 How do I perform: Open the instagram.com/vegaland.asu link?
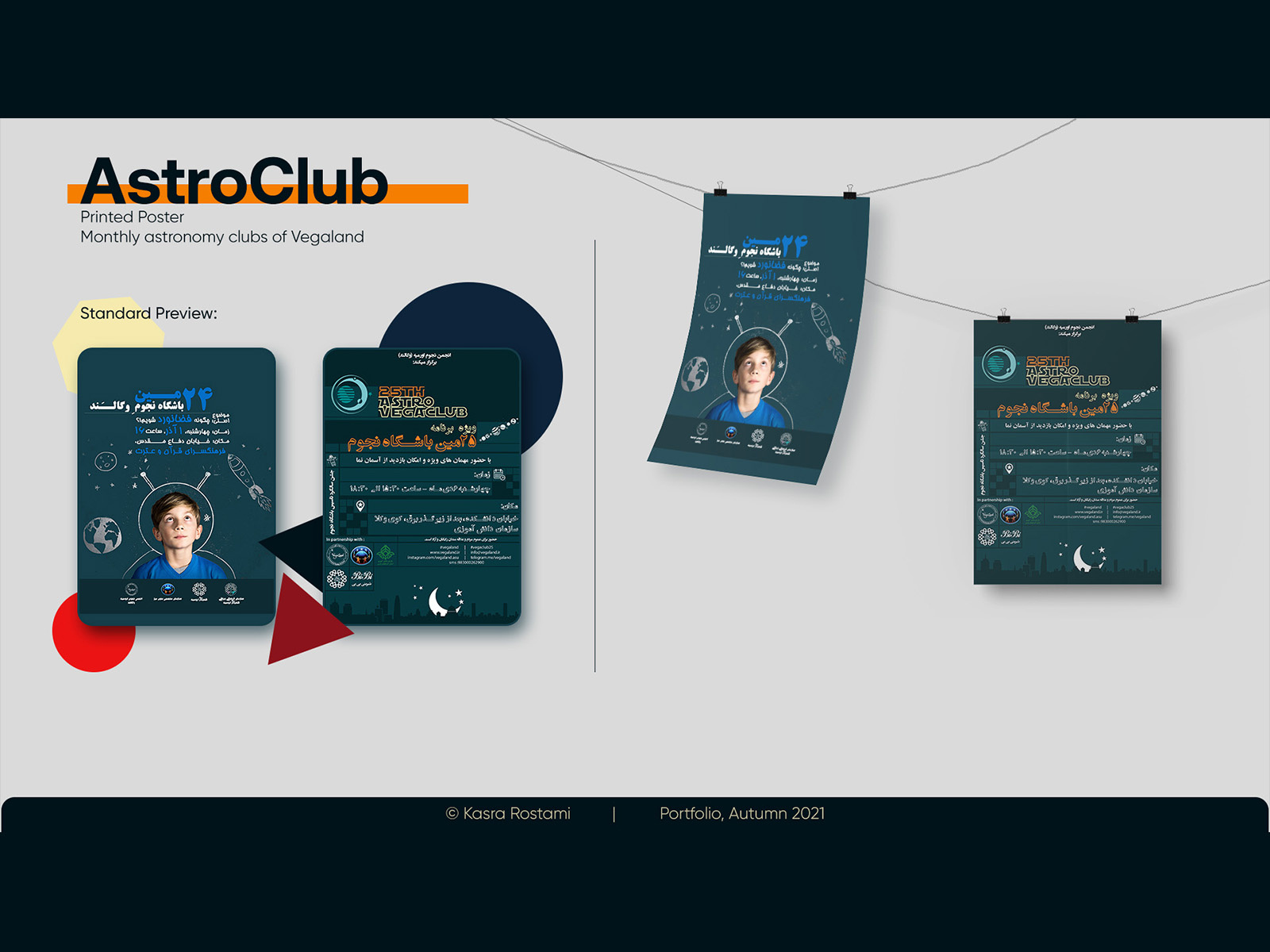click(433, 558)
